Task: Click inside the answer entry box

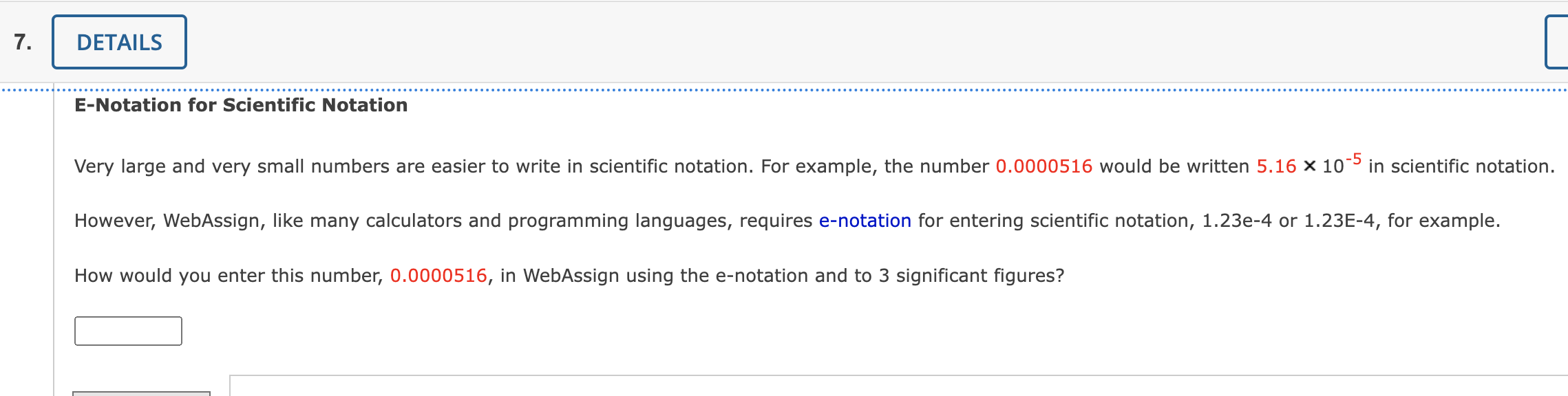Action: click(127, 331)
